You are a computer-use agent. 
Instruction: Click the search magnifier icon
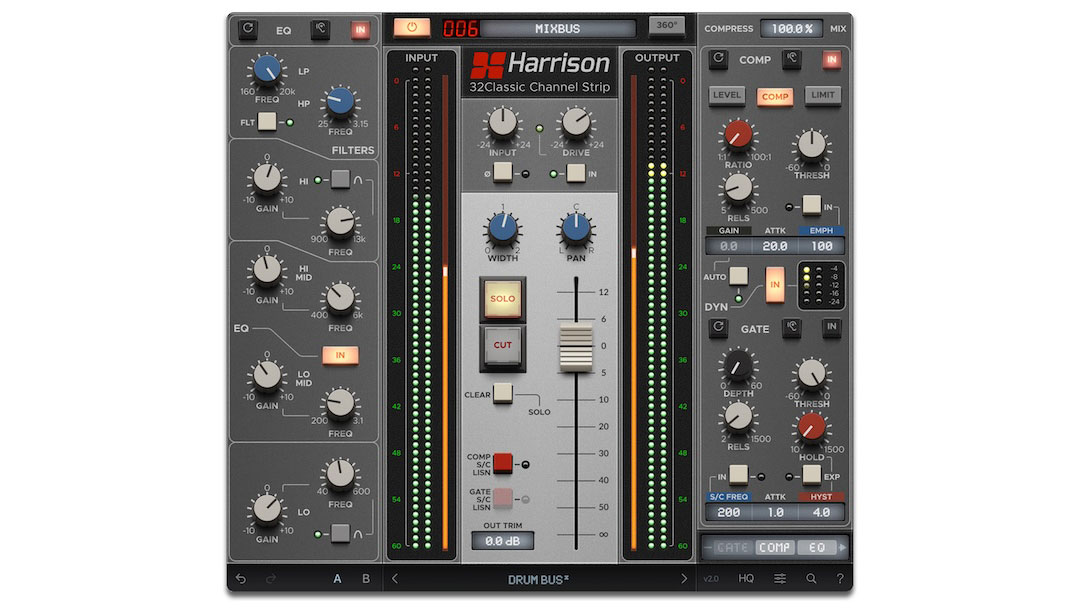tap(811, 578)
